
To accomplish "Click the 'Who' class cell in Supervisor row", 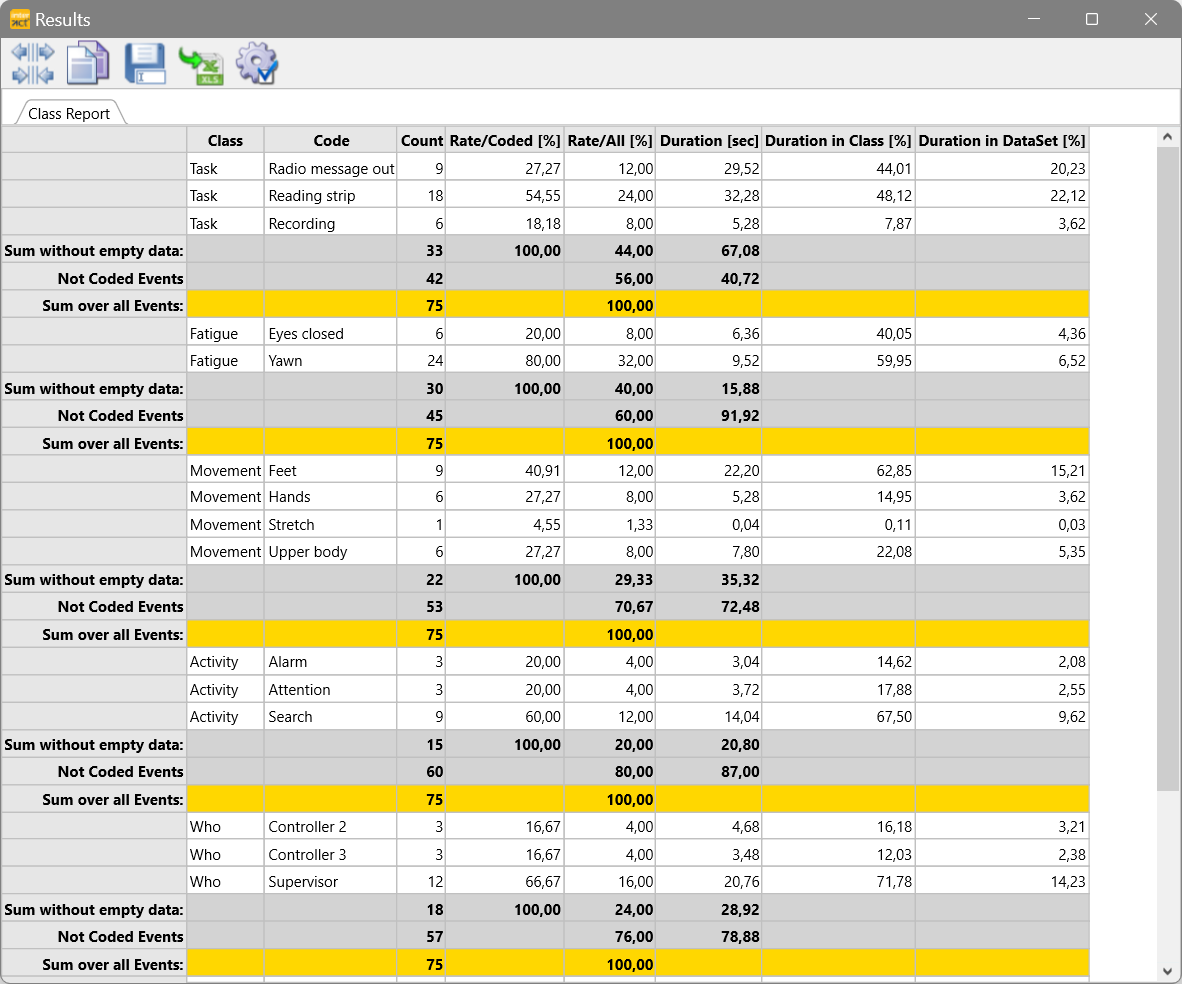I will click(225, 881).
